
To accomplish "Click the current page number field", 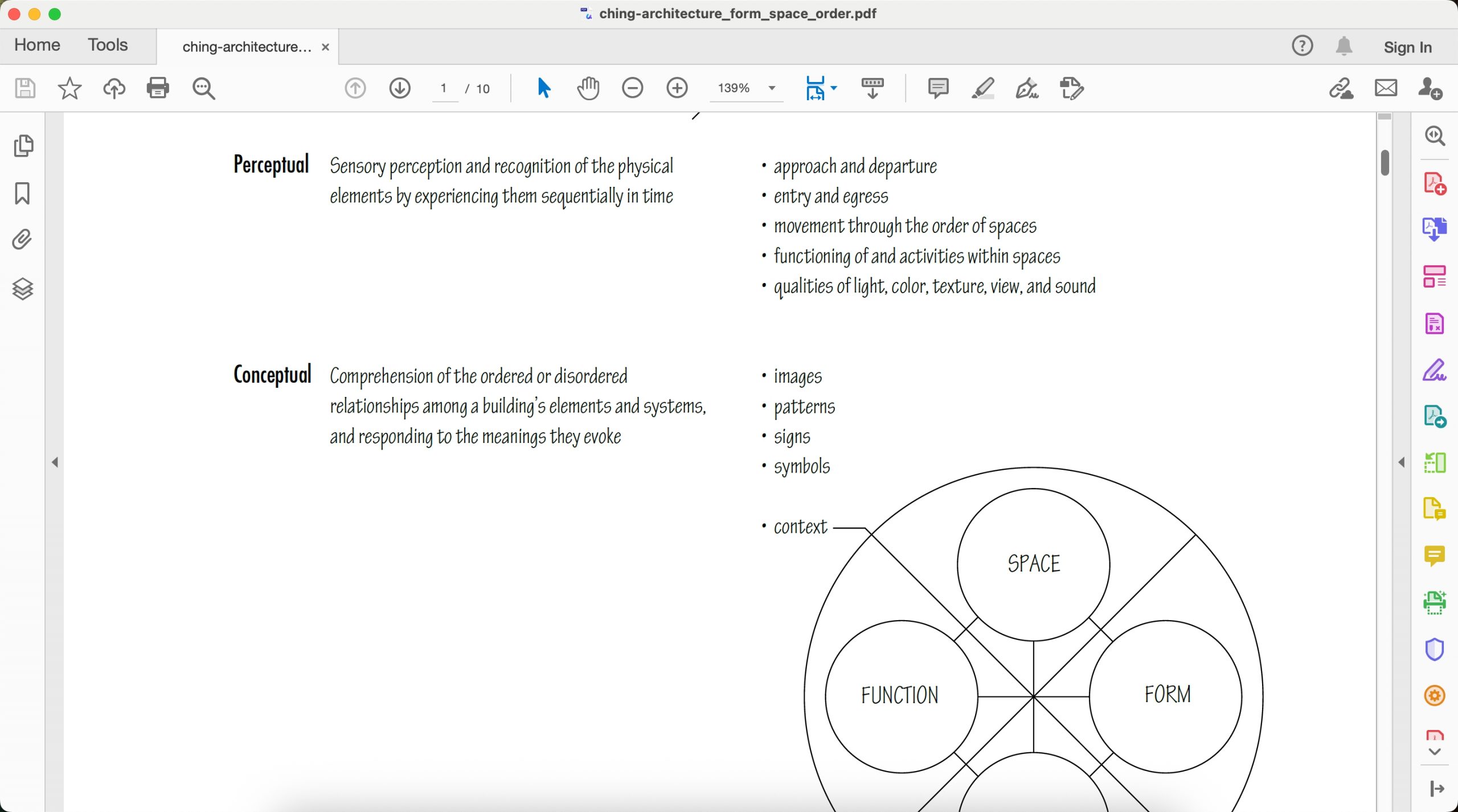I will pos(444,88).
